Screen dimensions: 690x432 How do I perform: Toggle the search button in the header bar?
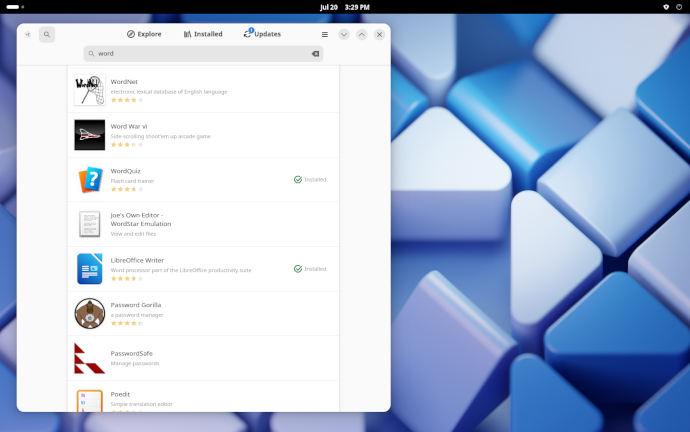[x=47, y=34]
